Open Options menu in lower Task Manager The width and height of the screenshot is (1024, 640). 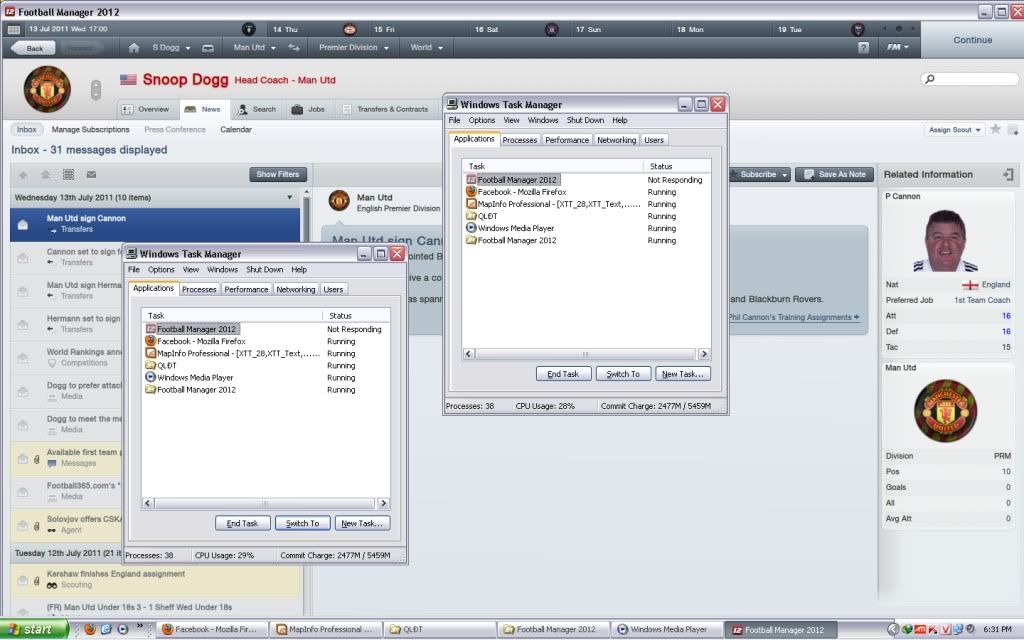(161, 270)
